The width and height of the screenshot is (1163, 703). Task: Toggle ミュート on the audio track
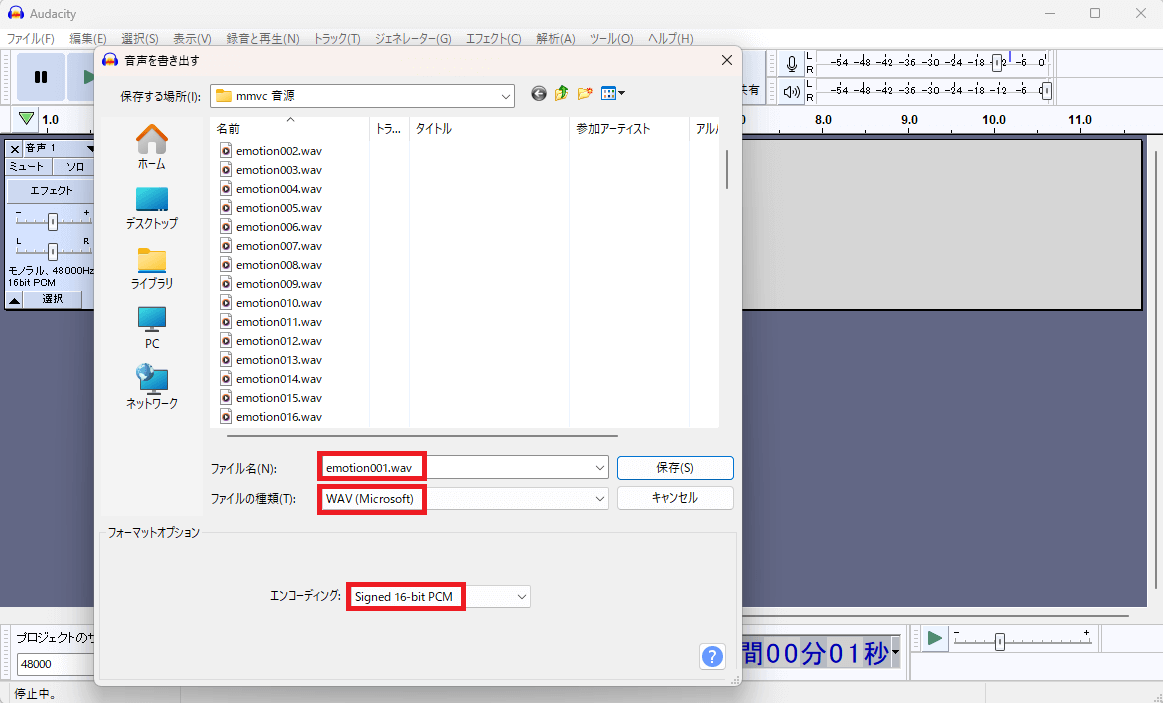point(27,167)
